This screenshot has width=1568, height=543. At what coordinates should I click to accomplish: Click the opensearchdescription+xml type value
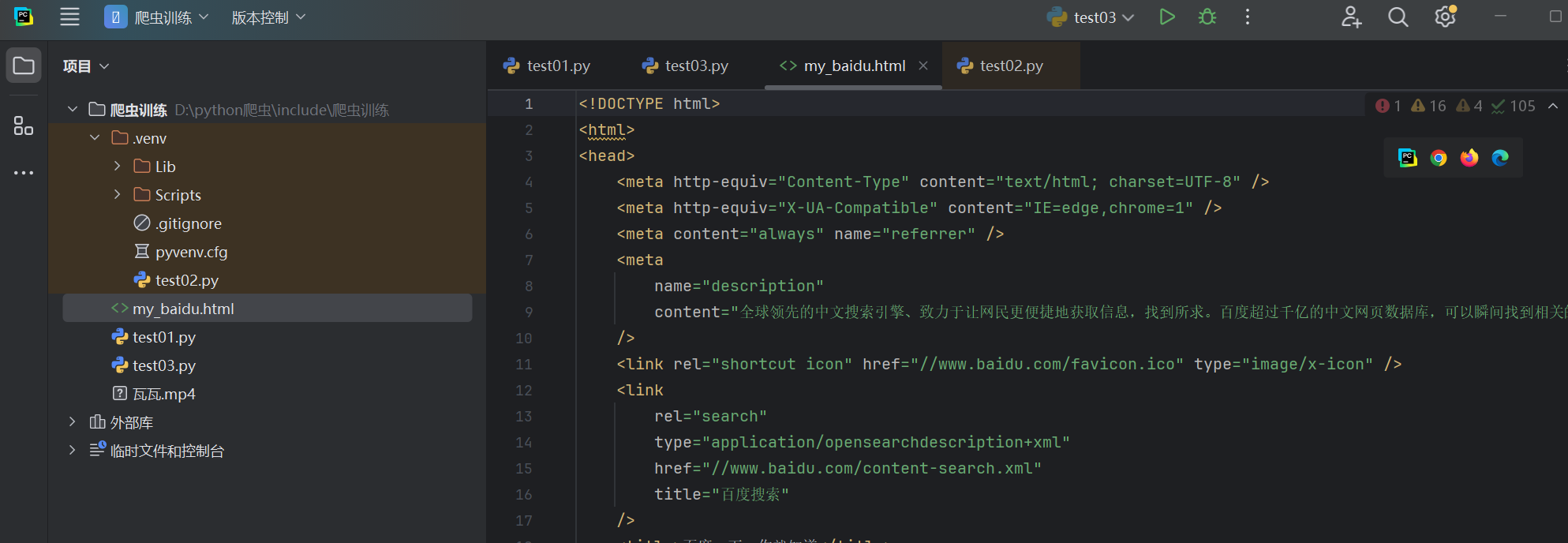[x=885, y=442]
